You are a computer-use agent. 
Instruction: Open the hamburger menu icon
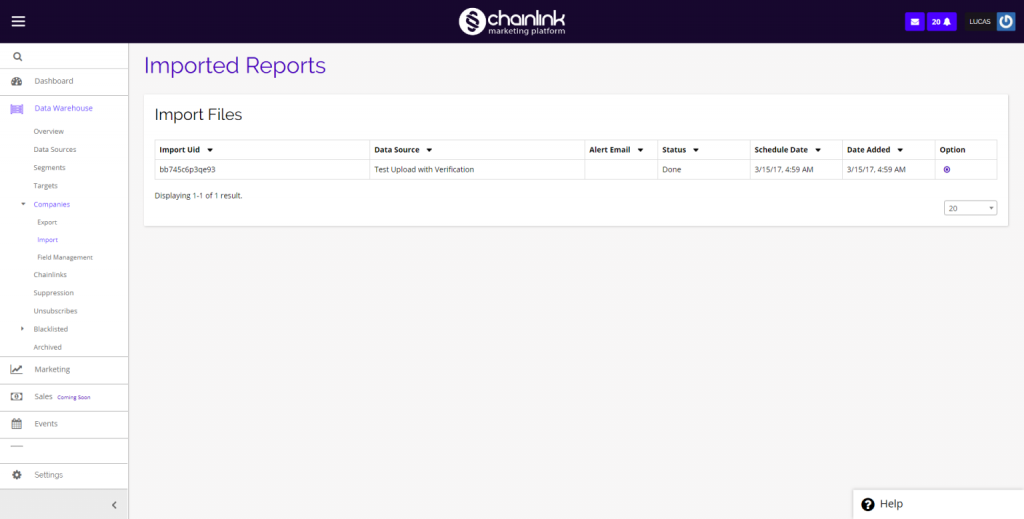(x=18, y=22)
